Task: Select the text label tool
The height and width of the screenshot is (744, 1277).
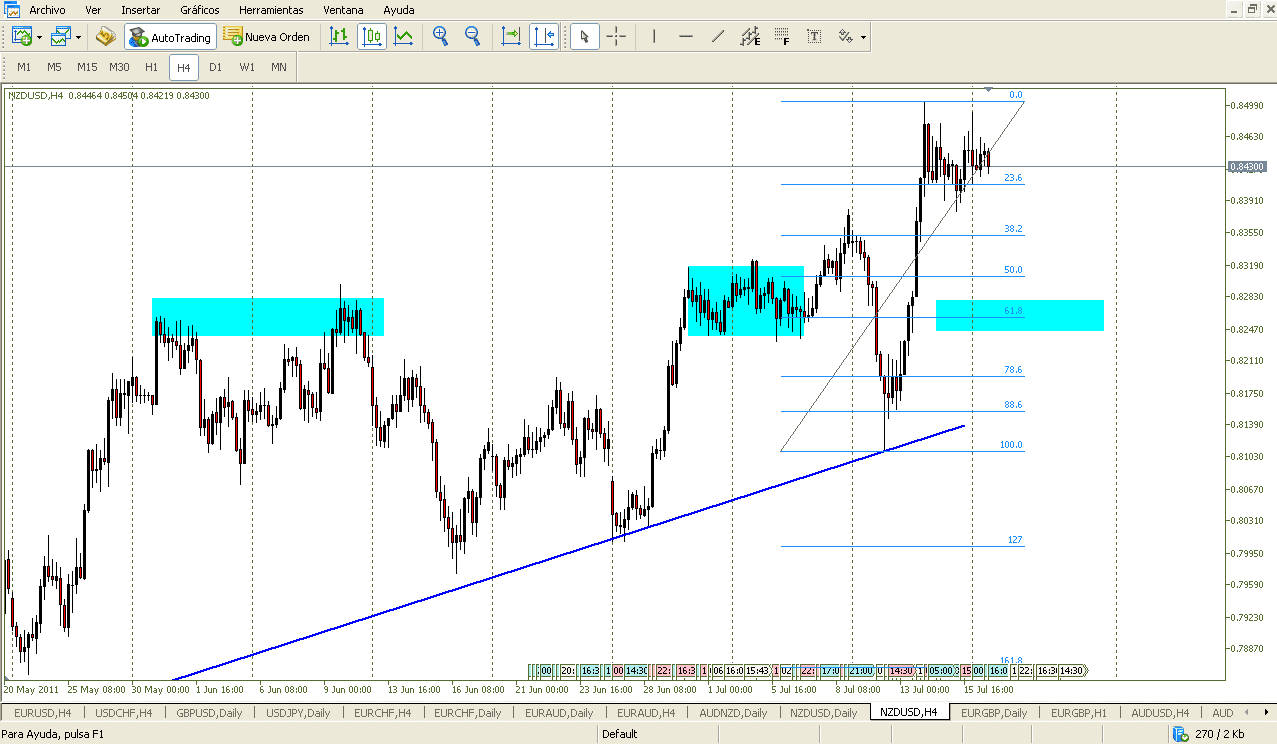Action: [x=814, y=37]
